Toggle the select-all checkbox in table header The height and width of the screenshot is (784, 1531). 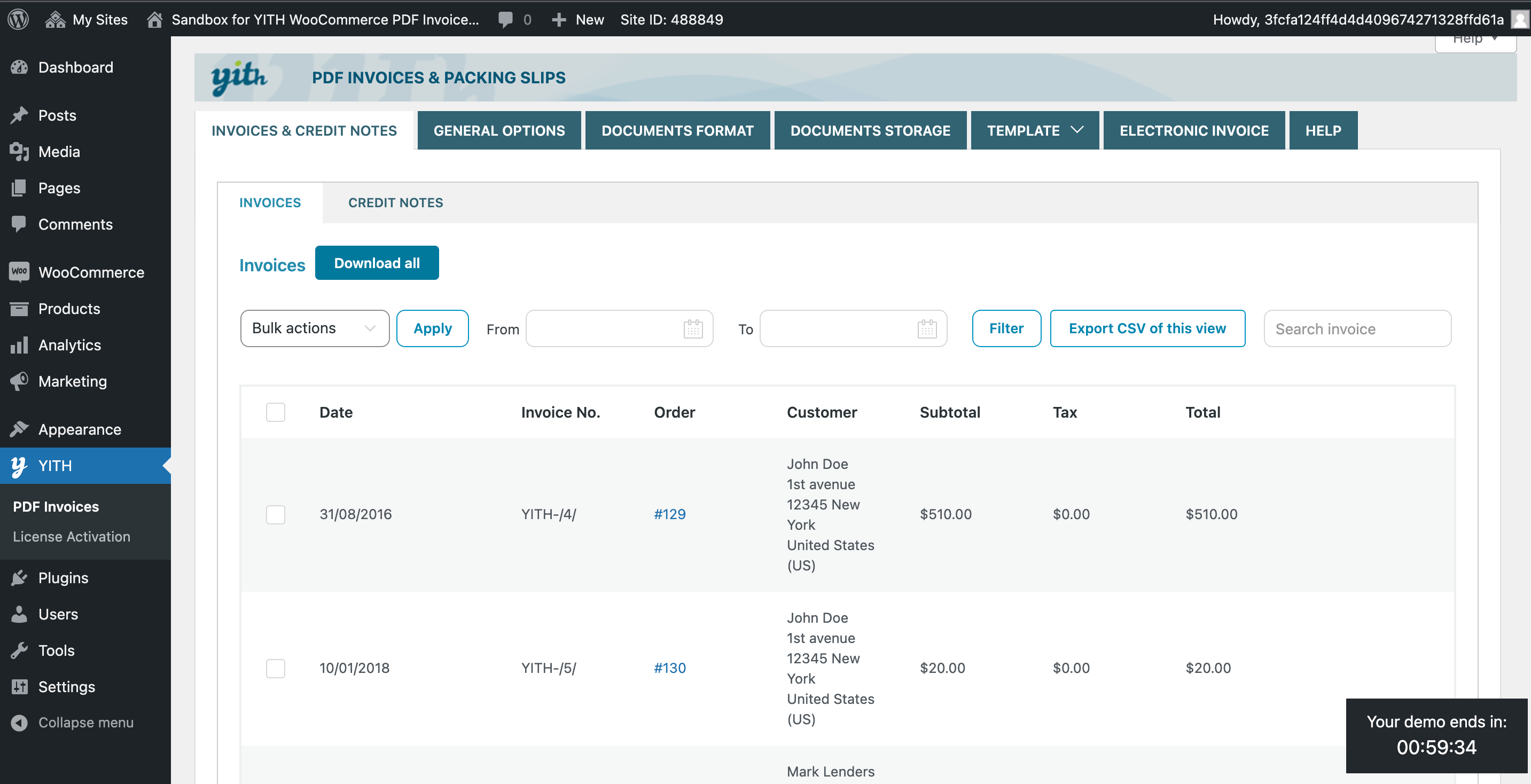point(276,412)
